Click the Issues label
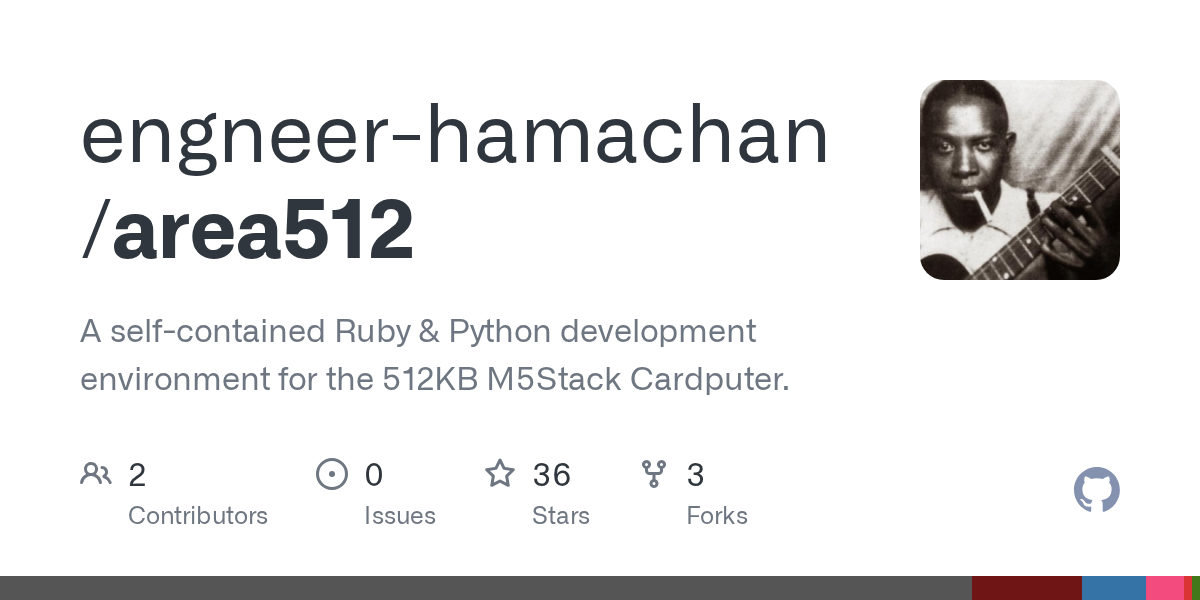The image size is (1200, 600). coord(400,516)
